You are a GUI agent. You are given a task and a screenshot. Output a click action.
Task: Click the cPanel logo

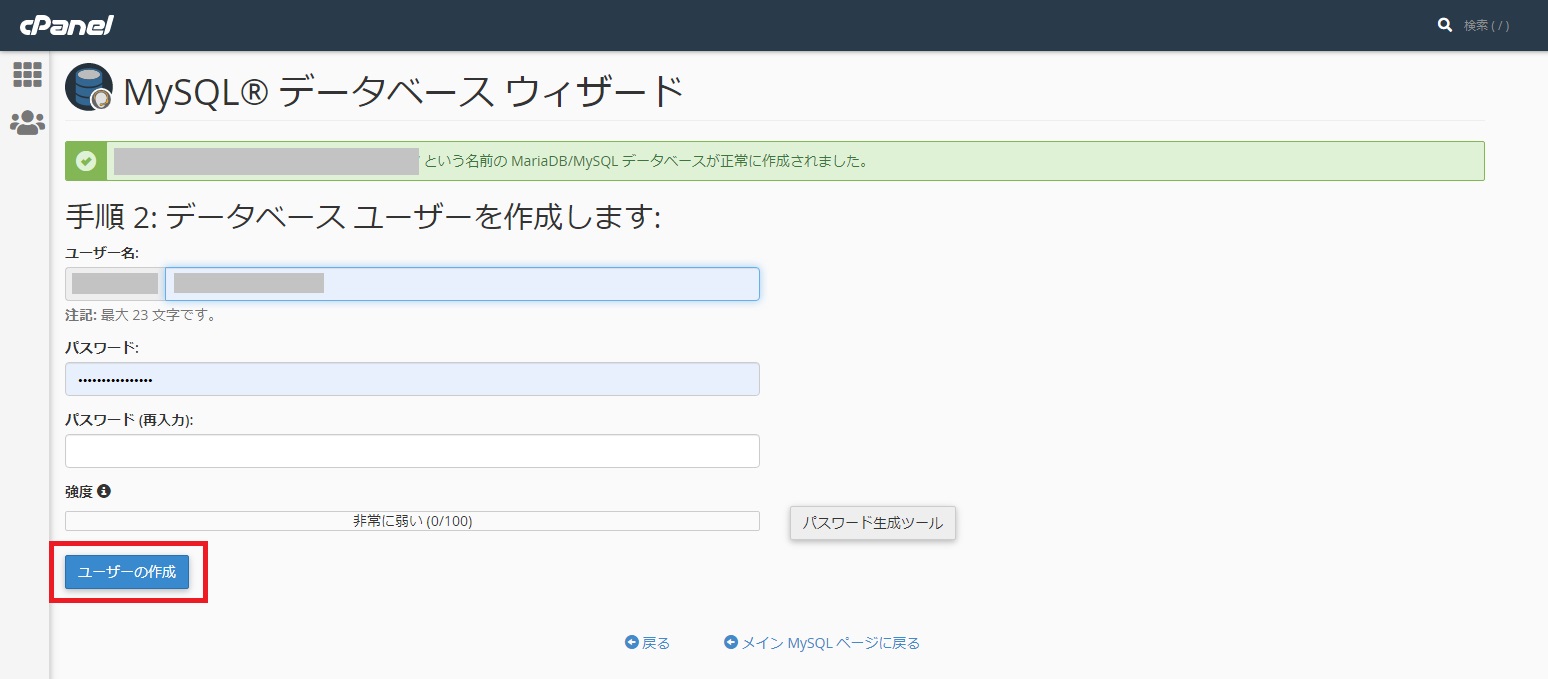[x=67, y=25]
